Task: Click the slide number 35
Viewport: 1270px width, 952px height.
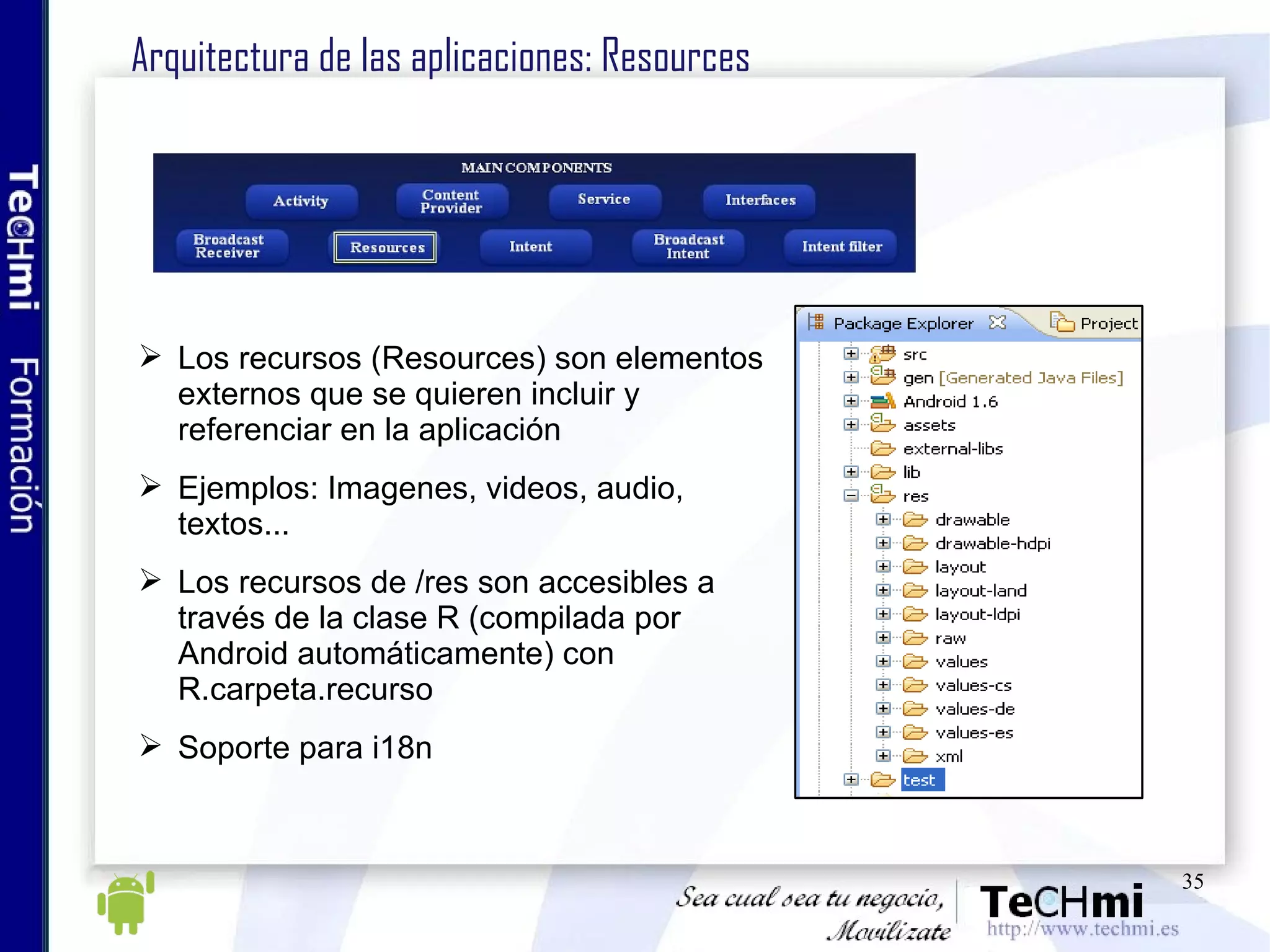Action: [x=1192, y=881]
